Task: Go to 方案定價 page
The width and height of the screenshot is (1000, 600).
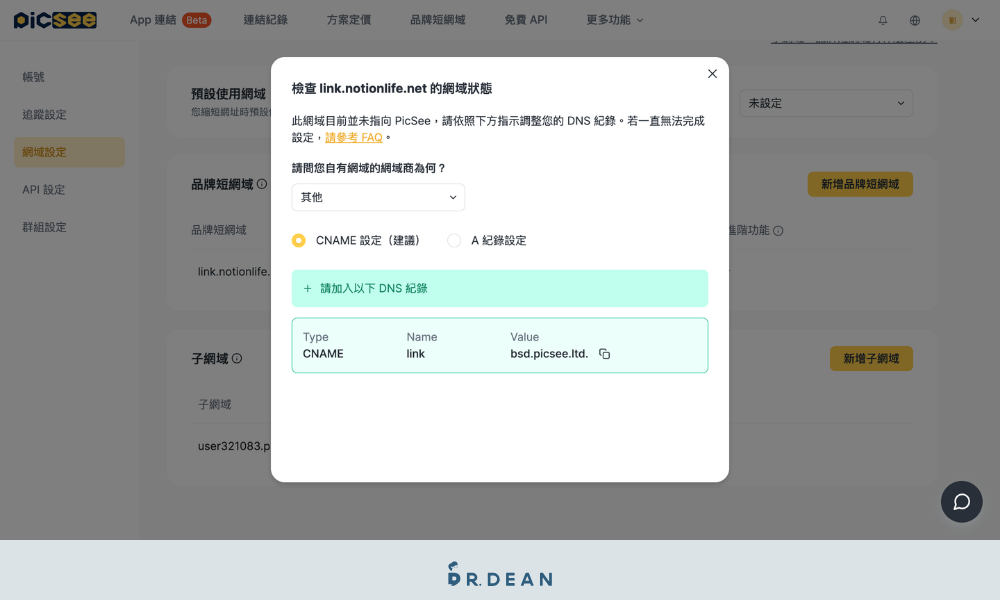Action: pyautogui.click(x=349, y=20)
